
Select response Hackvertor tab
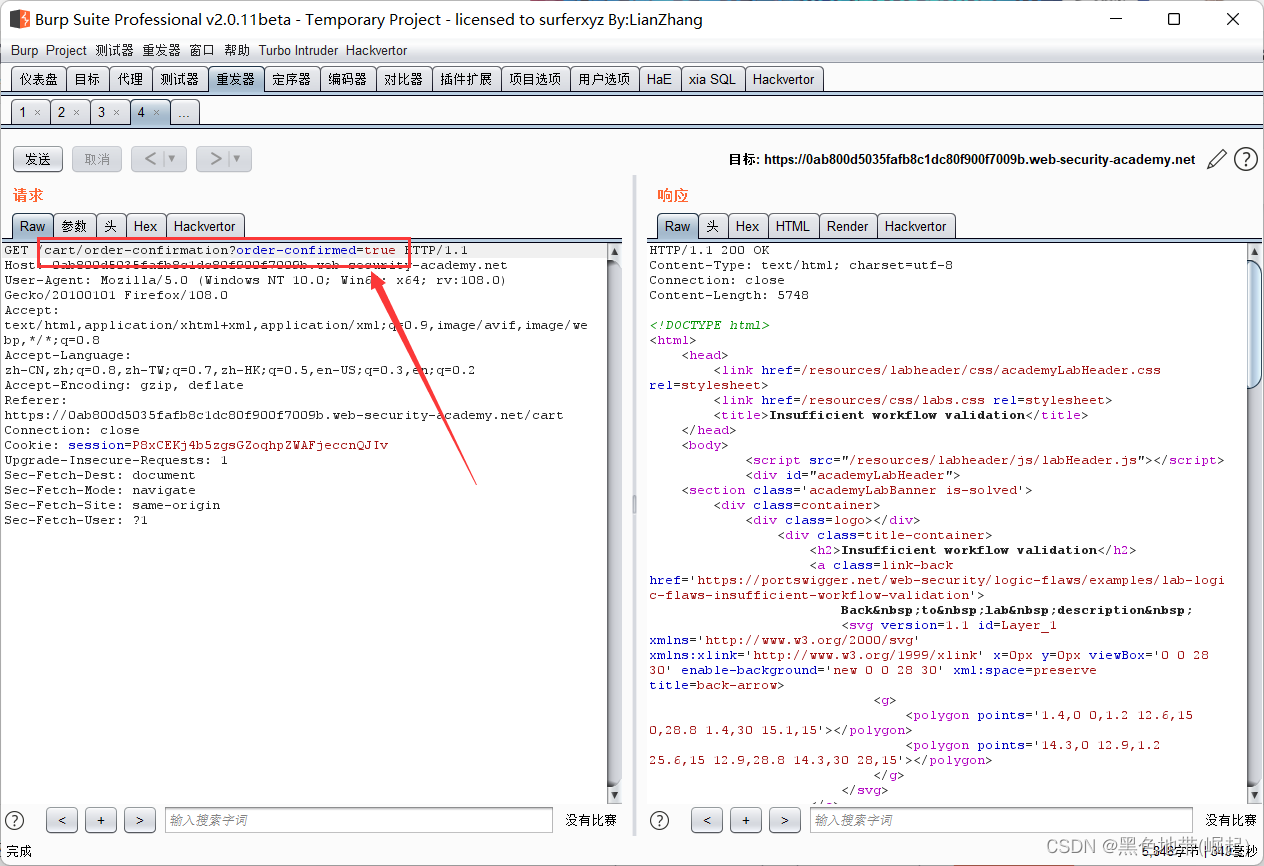coord(916,226)
